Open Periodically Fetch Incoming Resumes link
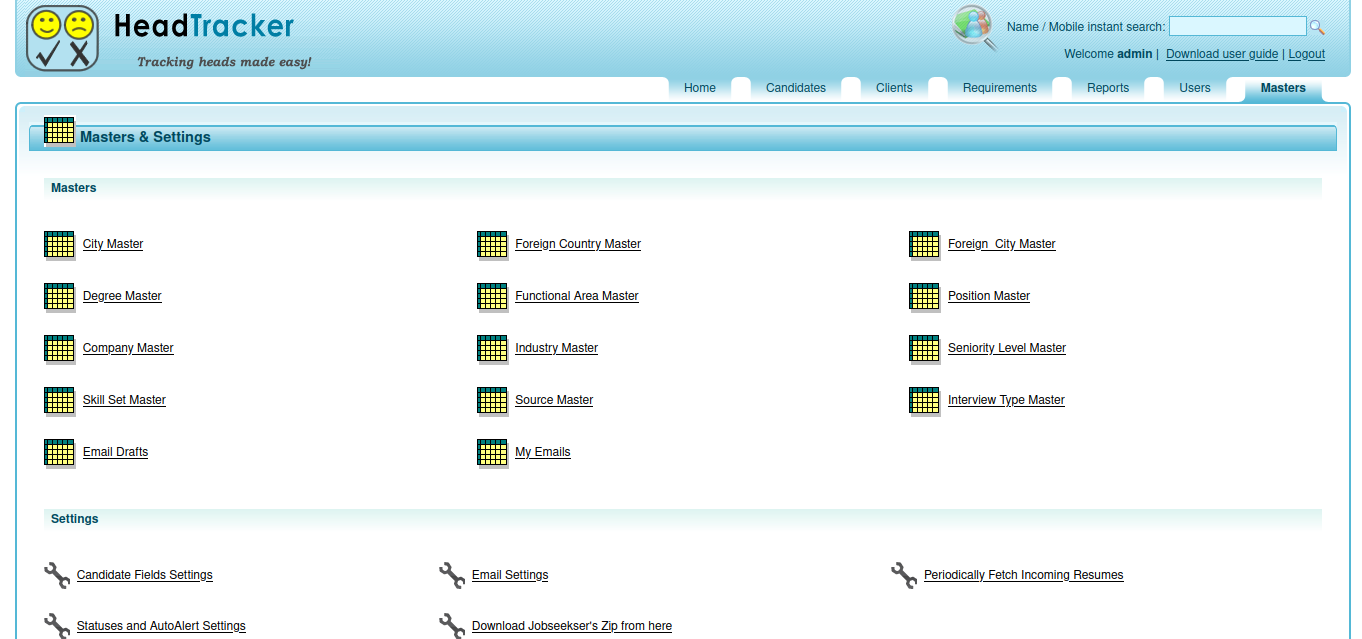 (1024, 575)
